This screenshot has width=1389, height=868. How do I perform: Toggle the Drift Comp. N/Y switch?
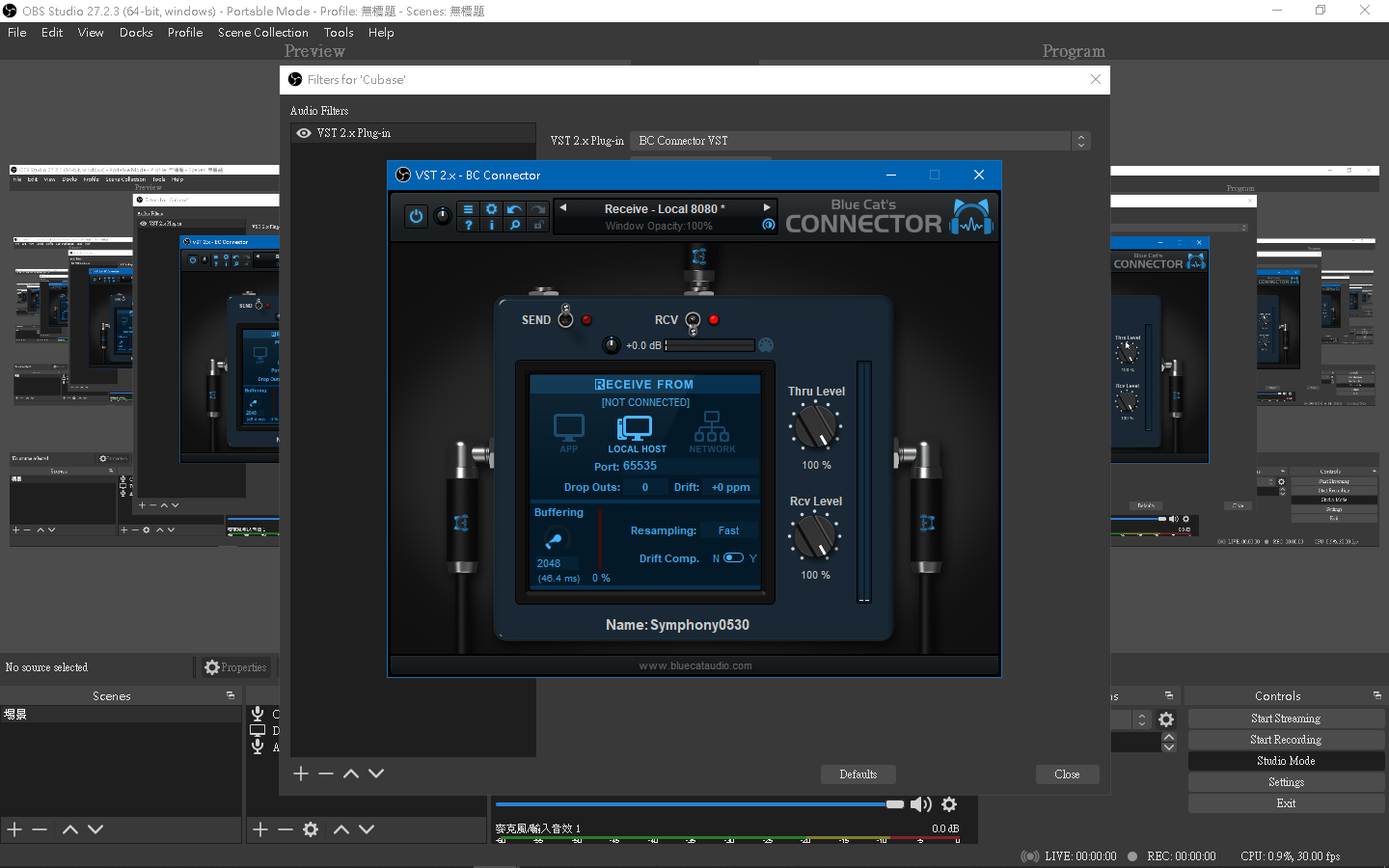click(734, 557)
